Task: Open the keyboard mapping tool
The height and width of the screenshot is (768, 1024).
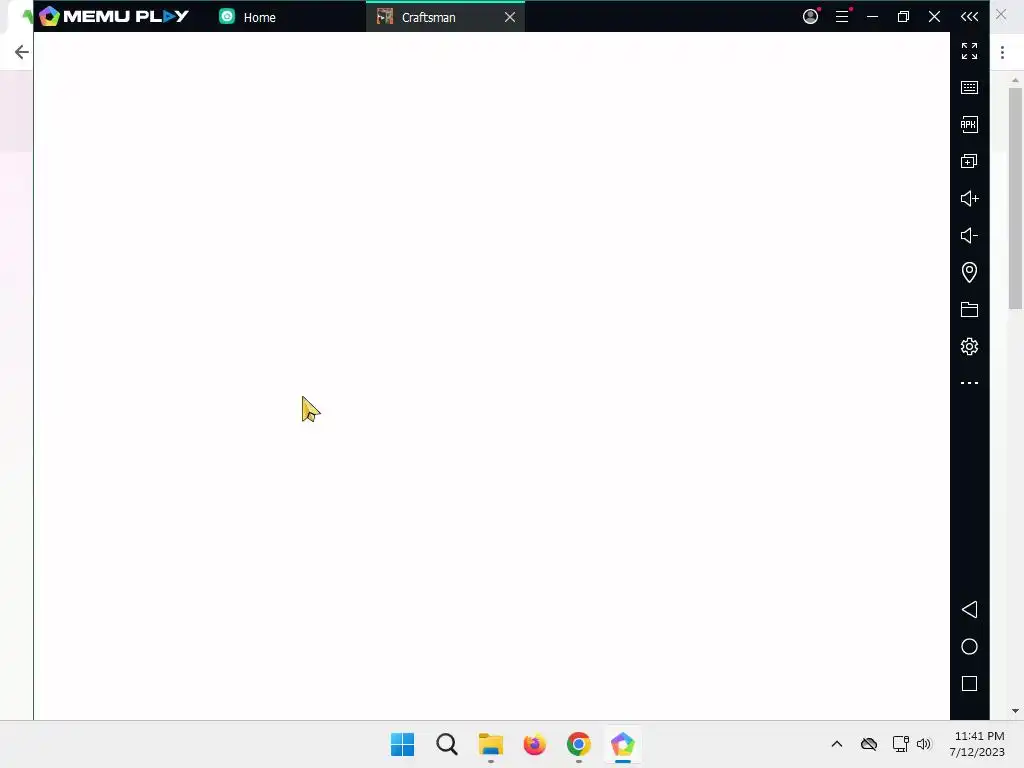Action: (x=969, y=88)
